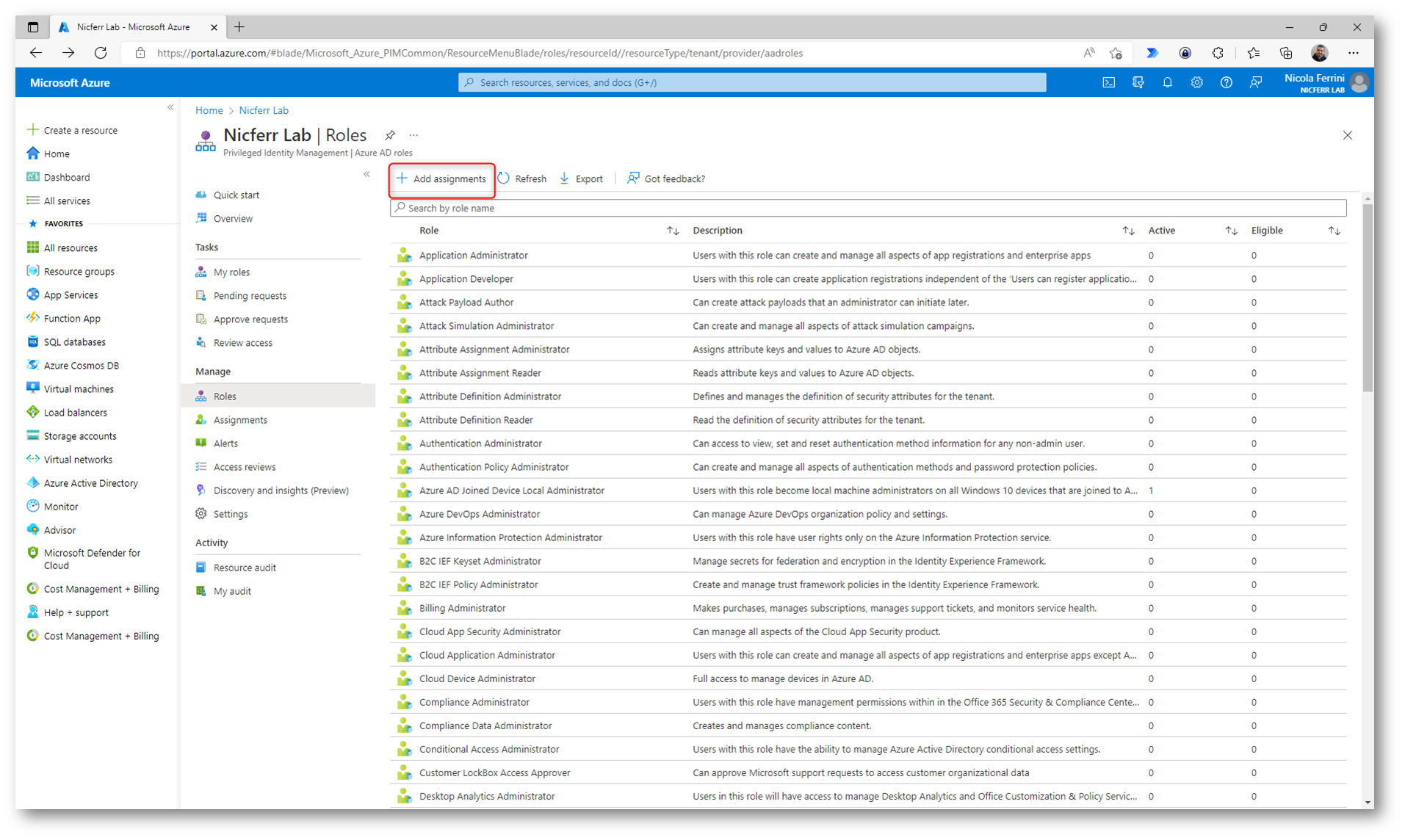Screen dimensions: 1405x840
Task: Click Got feedback? button
Action: pyautogui.click(x=666, y=179)
